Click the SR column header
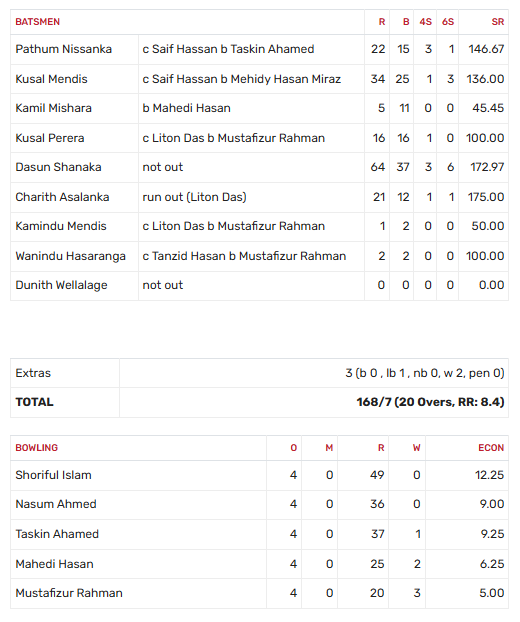 coord(498,22)
